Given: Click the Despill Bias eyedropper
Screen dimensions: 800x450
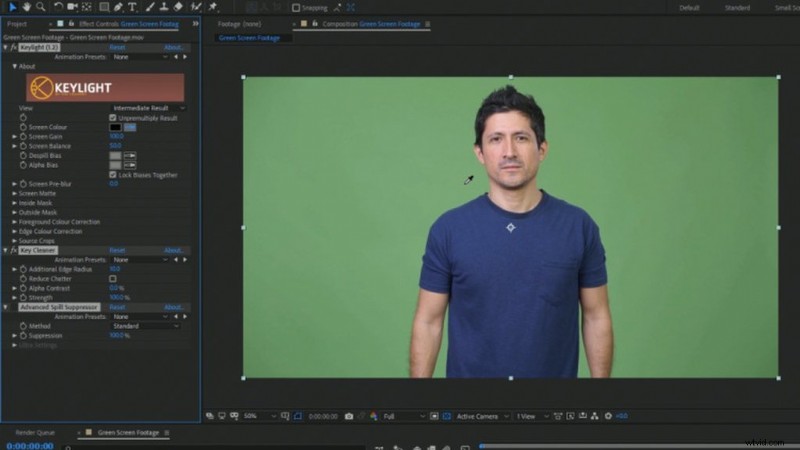Looking at the screenshot, I should (130, 156).
